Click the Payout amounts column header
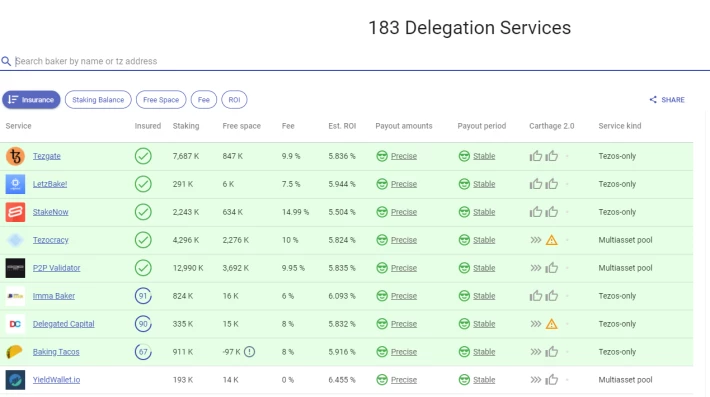710x397 pixels. [404, 126]
